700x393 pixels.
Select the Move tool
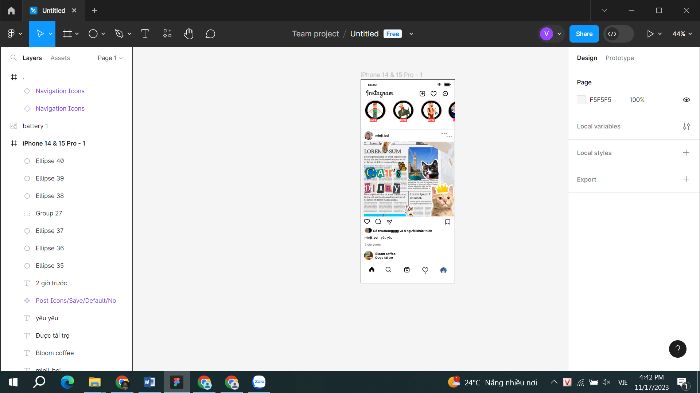click(40, 33)
